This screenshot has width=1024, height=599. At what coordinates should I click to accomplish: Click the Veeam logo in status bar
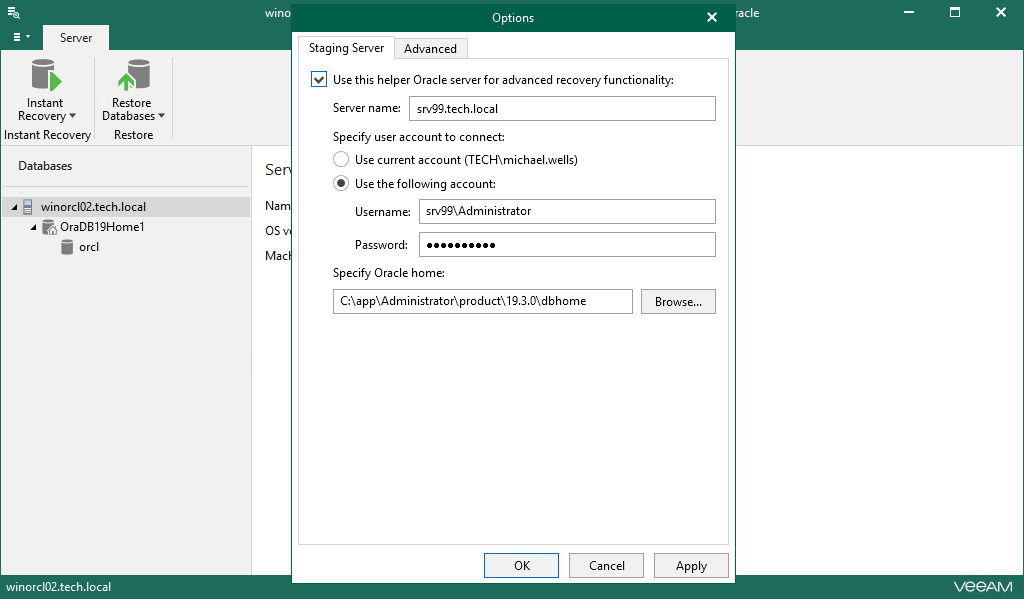[x=981, y=587]
